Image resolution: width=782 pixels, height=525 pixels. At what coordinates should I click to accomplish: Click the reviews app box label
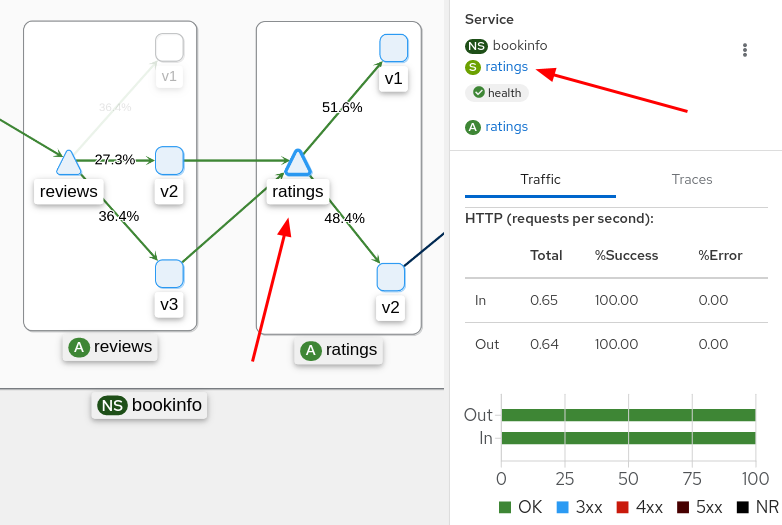[110, 347]
